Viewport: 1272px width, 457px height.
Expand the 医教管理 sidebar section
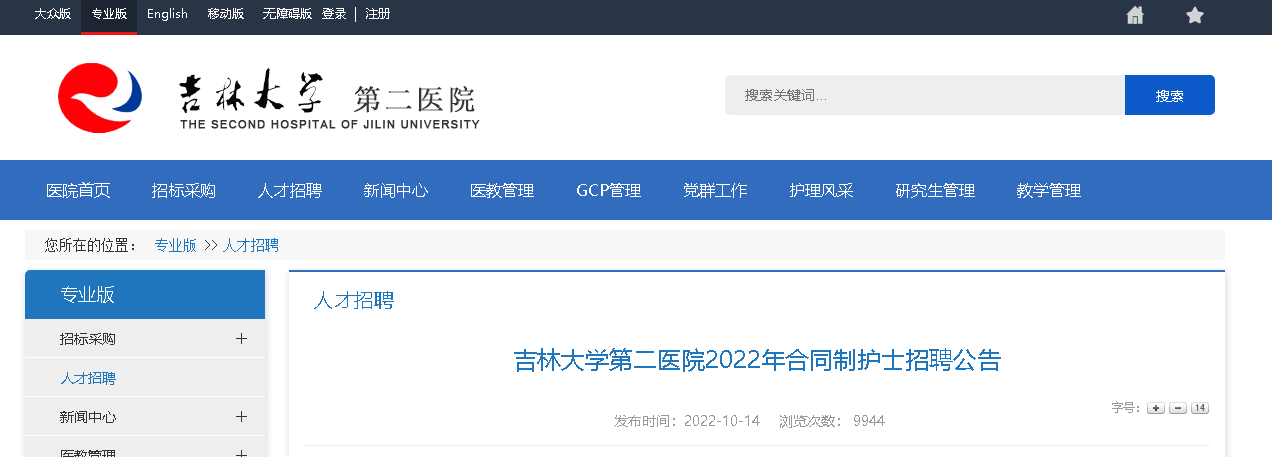pyautogui.click(x=241, y=453)
